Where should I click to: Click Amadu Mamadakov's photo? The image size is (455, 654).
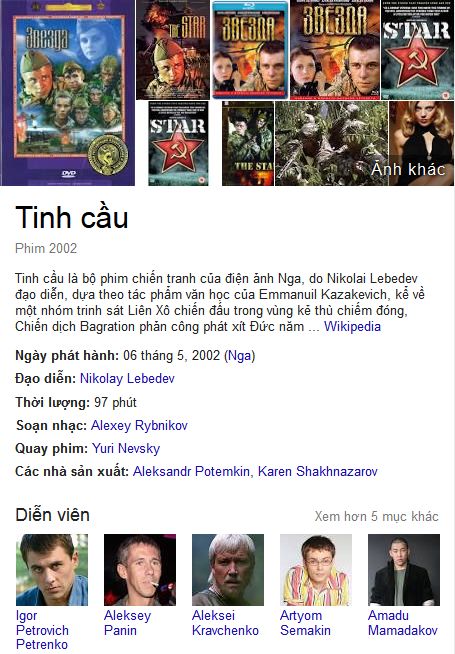(404, 570)
